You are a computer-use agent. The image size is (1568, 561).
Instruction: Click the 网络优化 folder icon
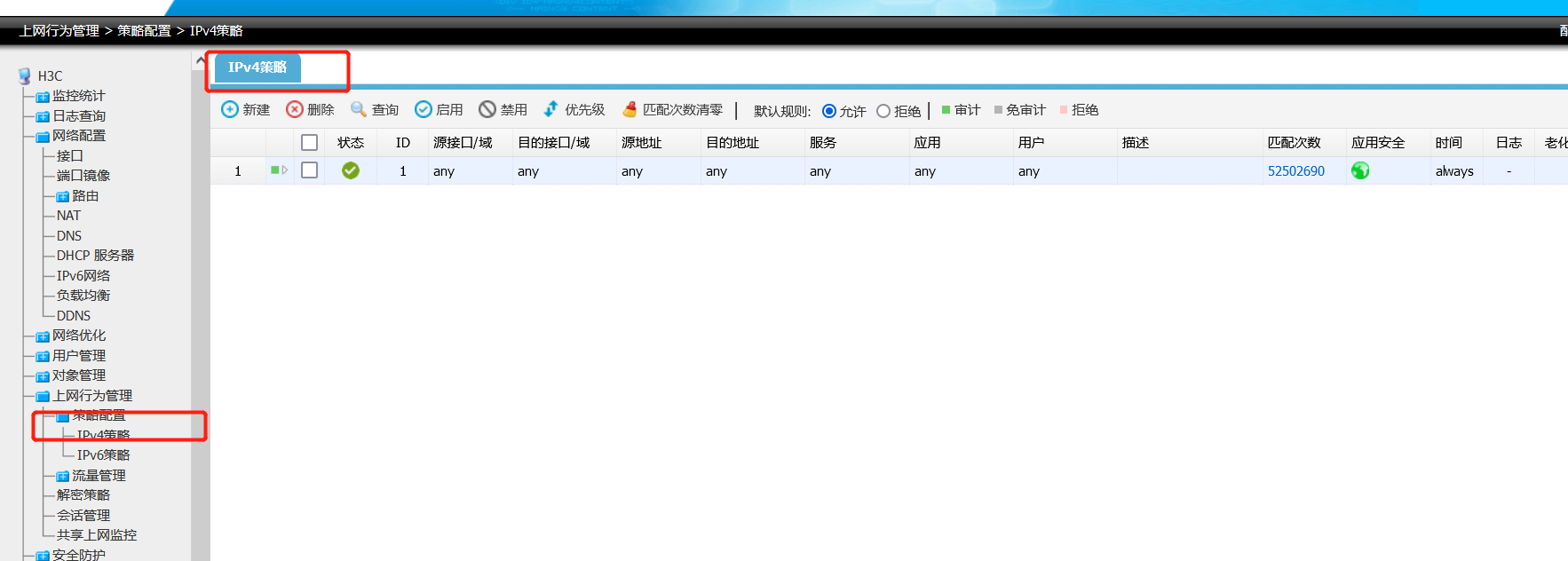click(43, 336)
